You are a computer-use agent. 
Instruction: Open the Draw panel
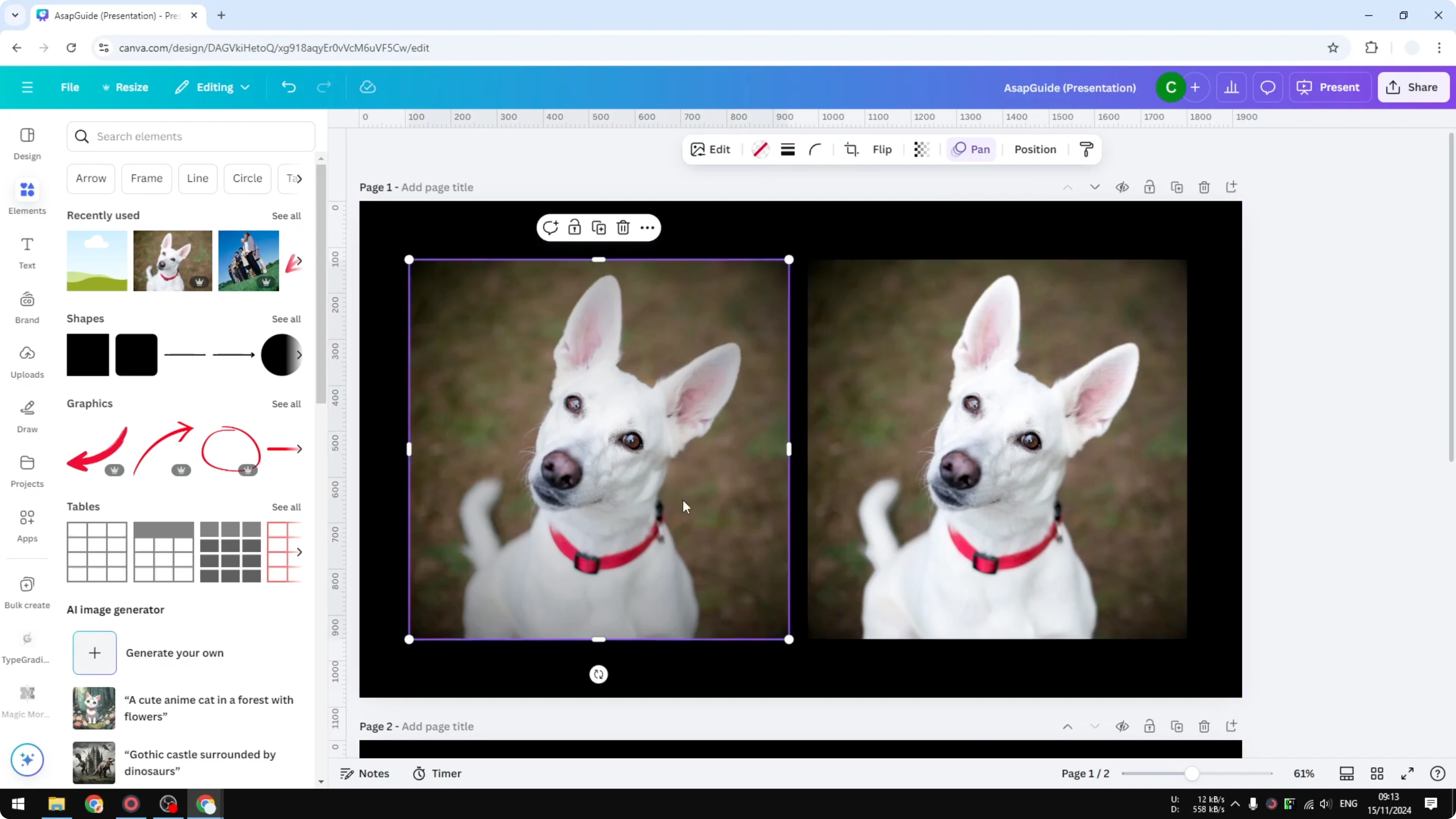tap(27, 416)
